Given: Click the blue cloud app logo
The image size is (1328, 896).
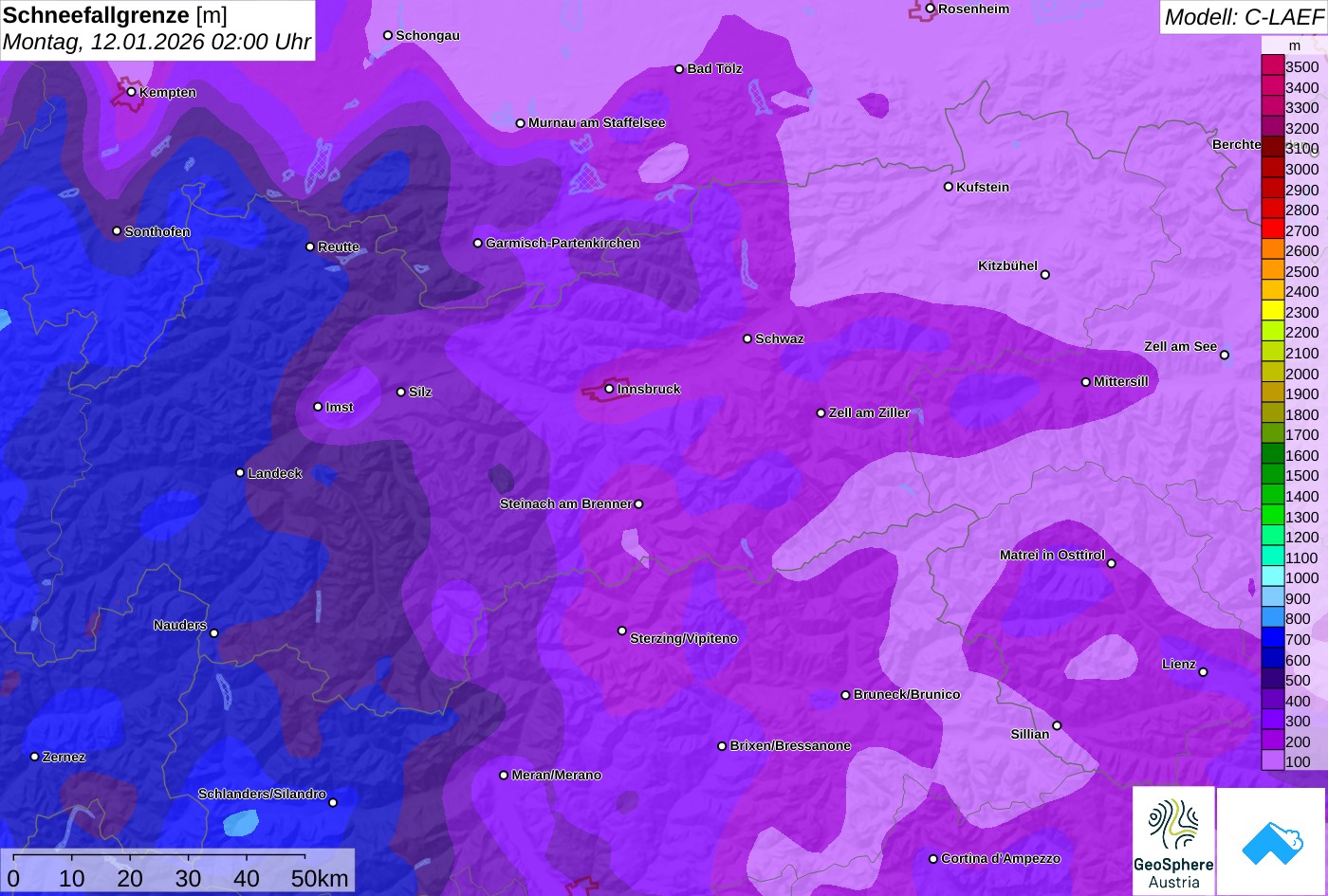Looking at the screenshot, I should coord(1272,841).
